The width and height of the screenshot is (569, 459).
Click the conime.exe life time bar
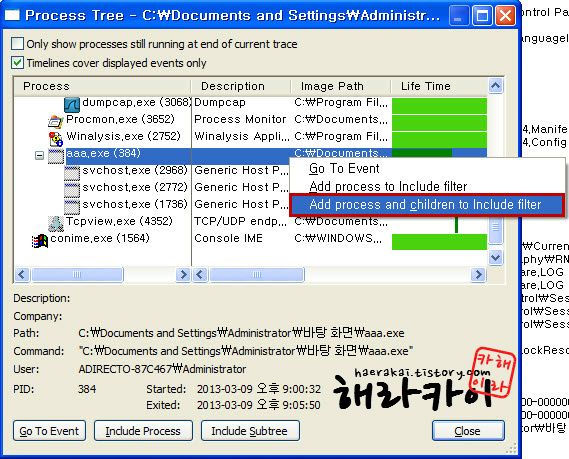[439, 242]
